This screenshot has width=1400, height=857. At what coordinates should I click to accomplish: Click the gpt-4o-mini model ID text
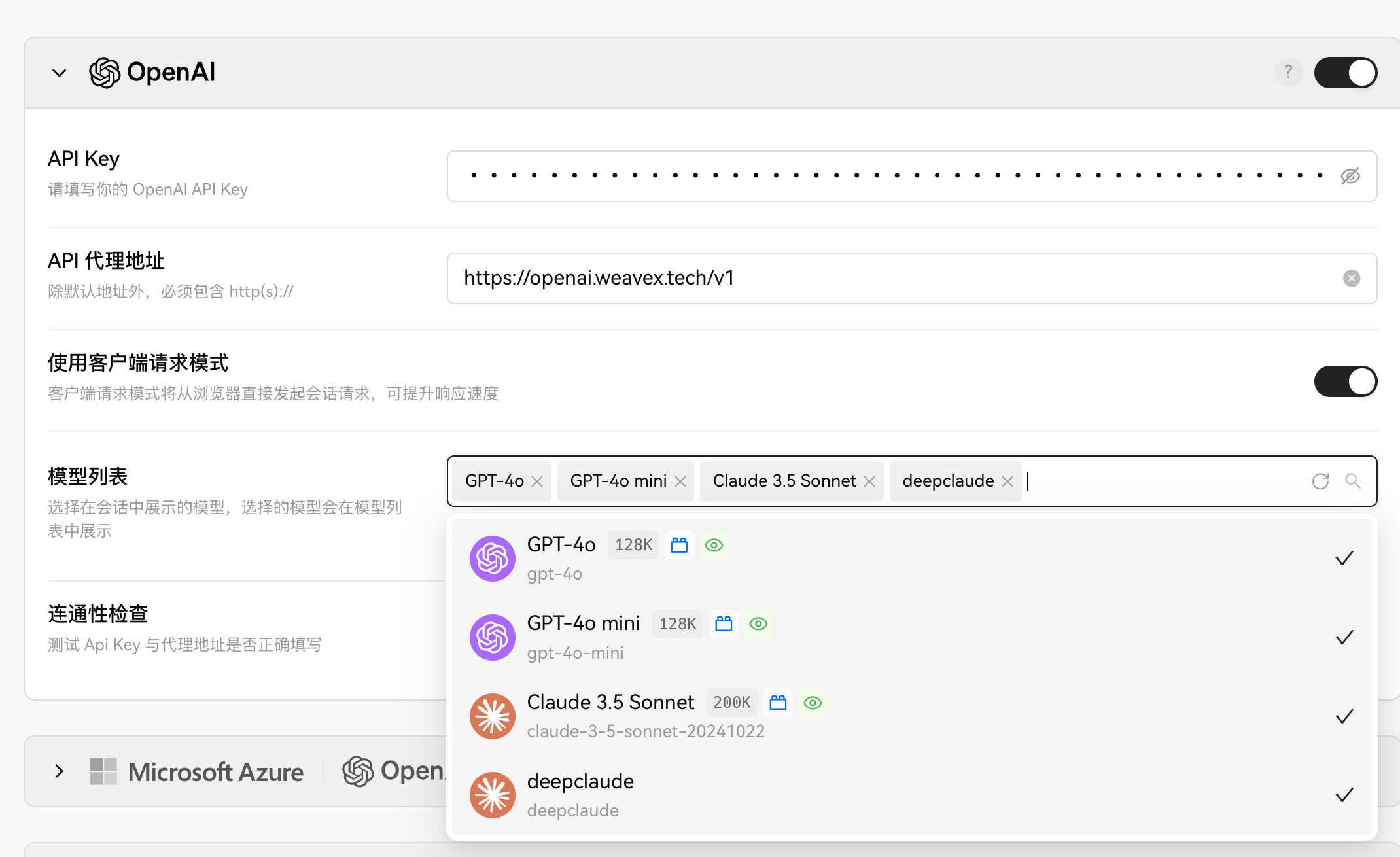click(575, 652)
